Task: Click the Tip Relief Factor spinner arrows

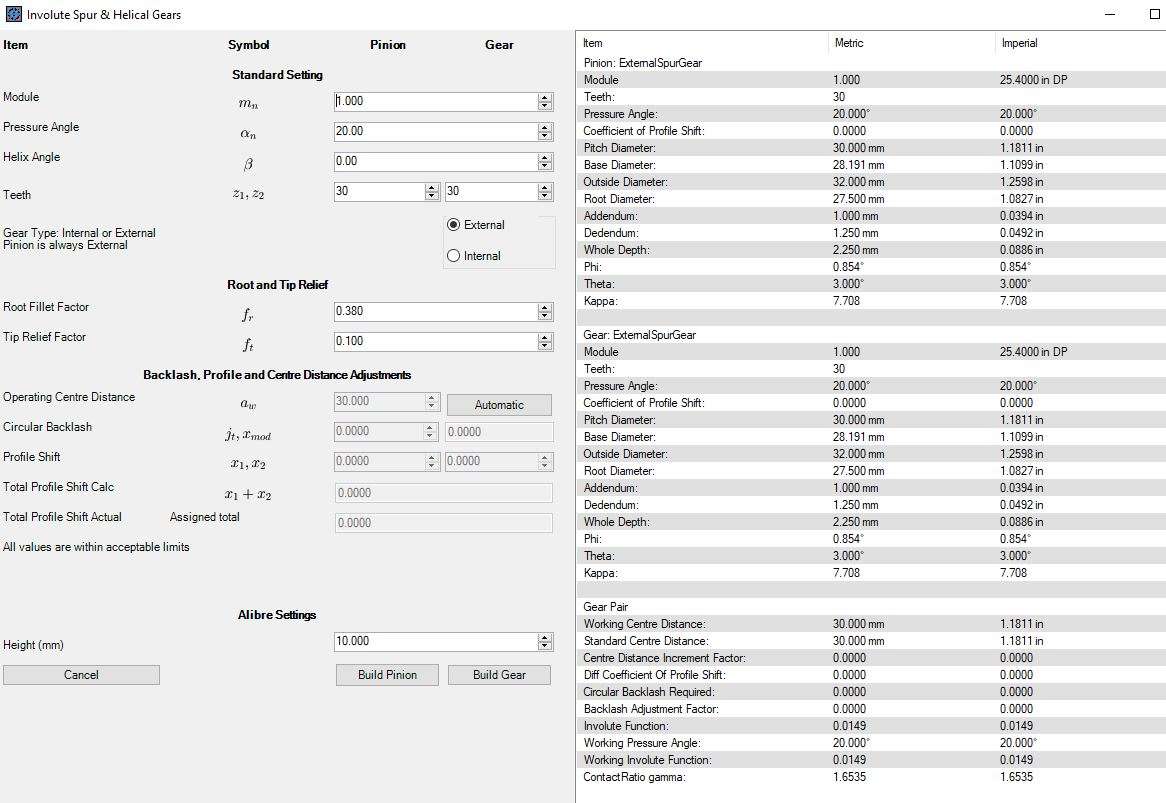Action: point(545,341)
